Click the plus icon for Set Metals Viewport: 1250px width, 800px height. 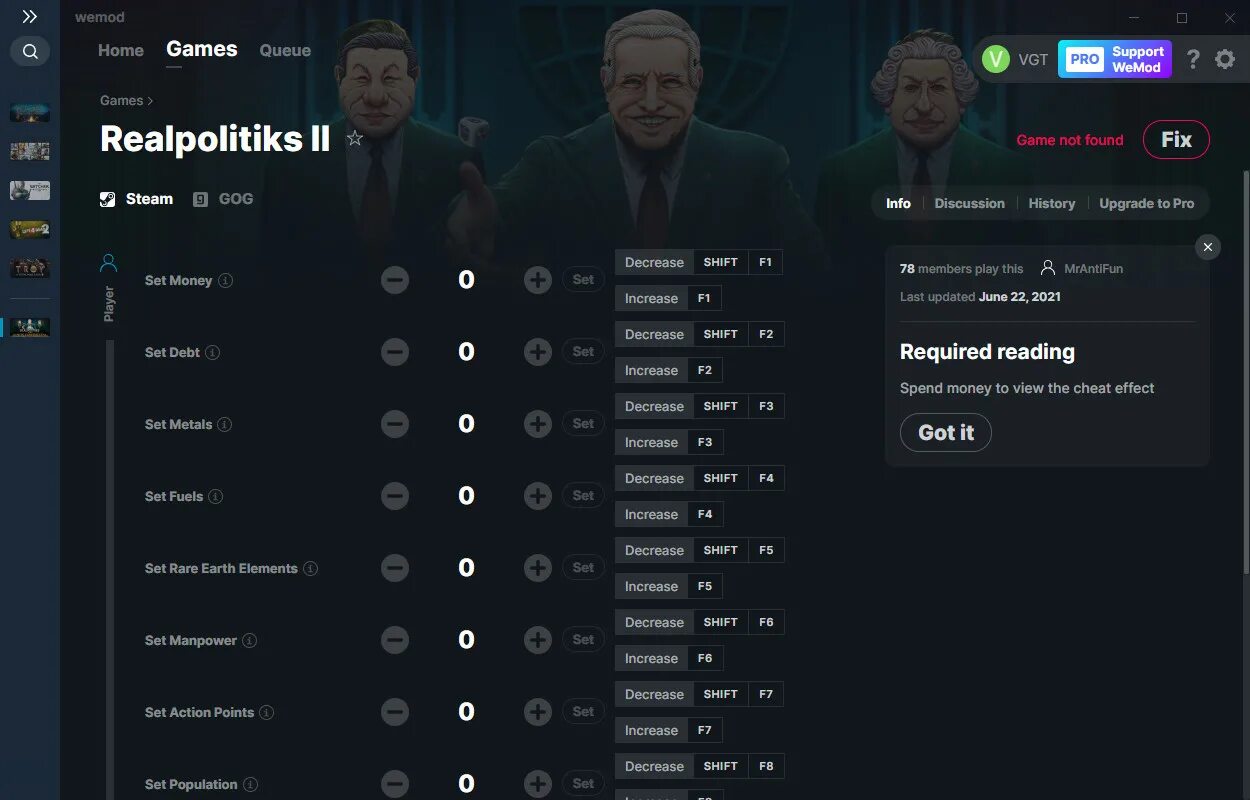point(538,424)
